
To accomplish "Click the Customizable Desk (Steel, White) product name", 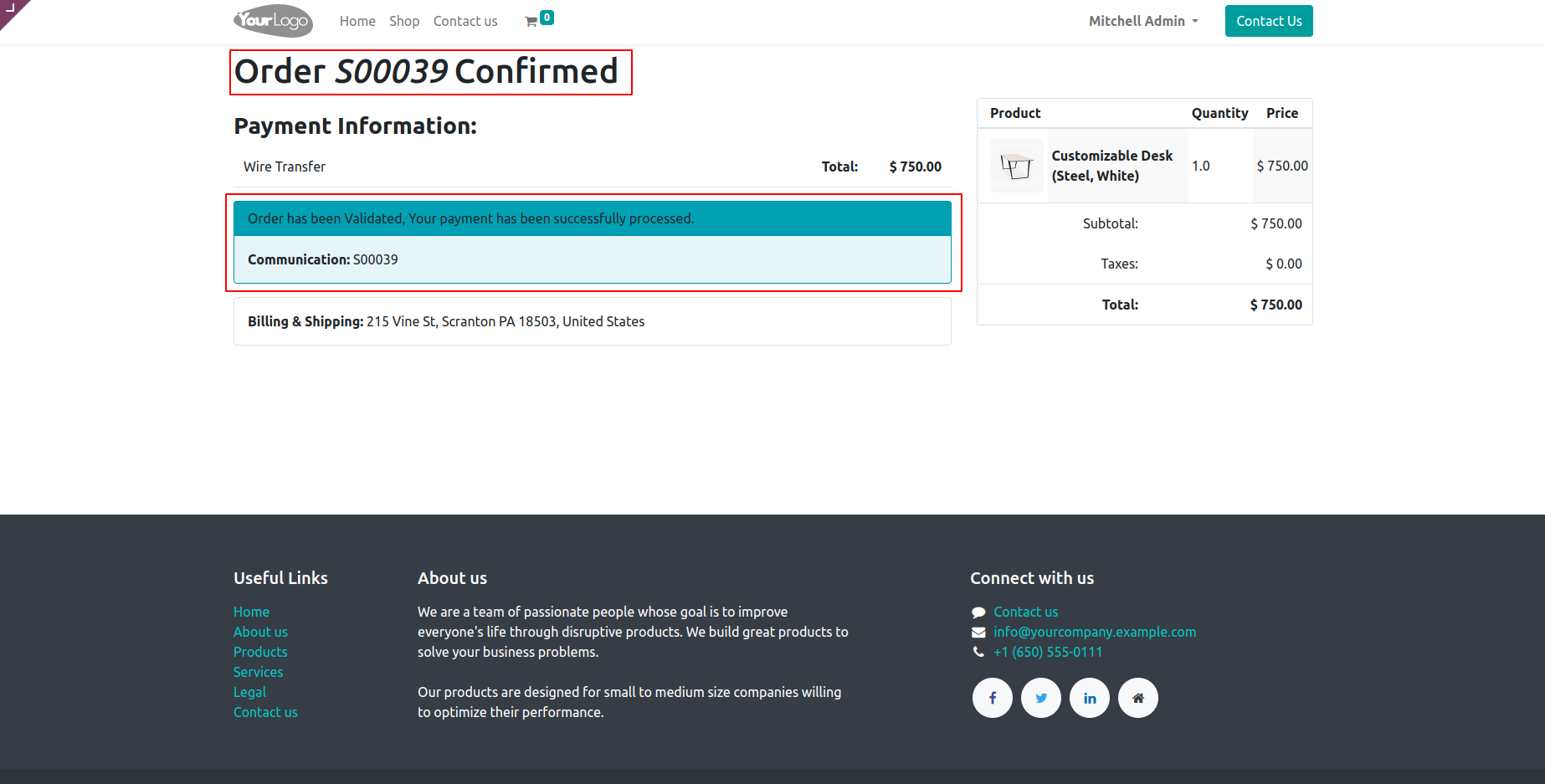I will click(x=1111, y=166).
